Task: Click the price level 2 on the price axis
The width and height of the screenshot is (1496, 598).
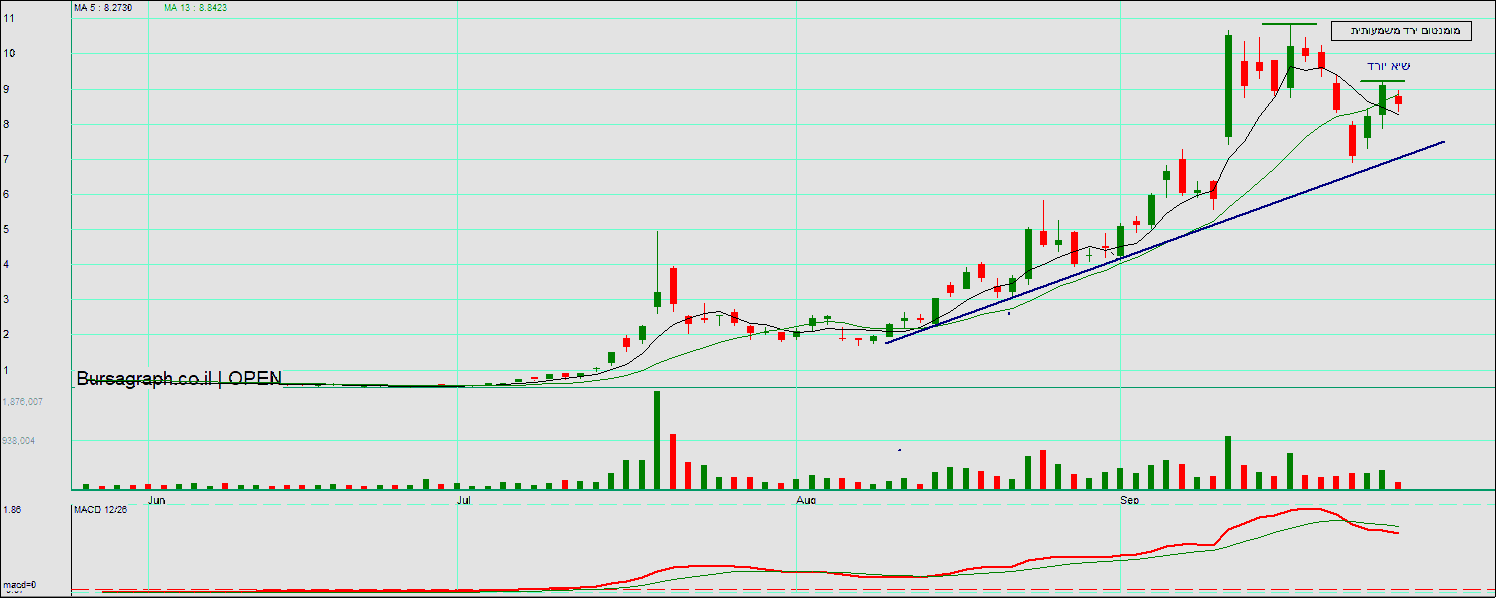Action: 6,334
